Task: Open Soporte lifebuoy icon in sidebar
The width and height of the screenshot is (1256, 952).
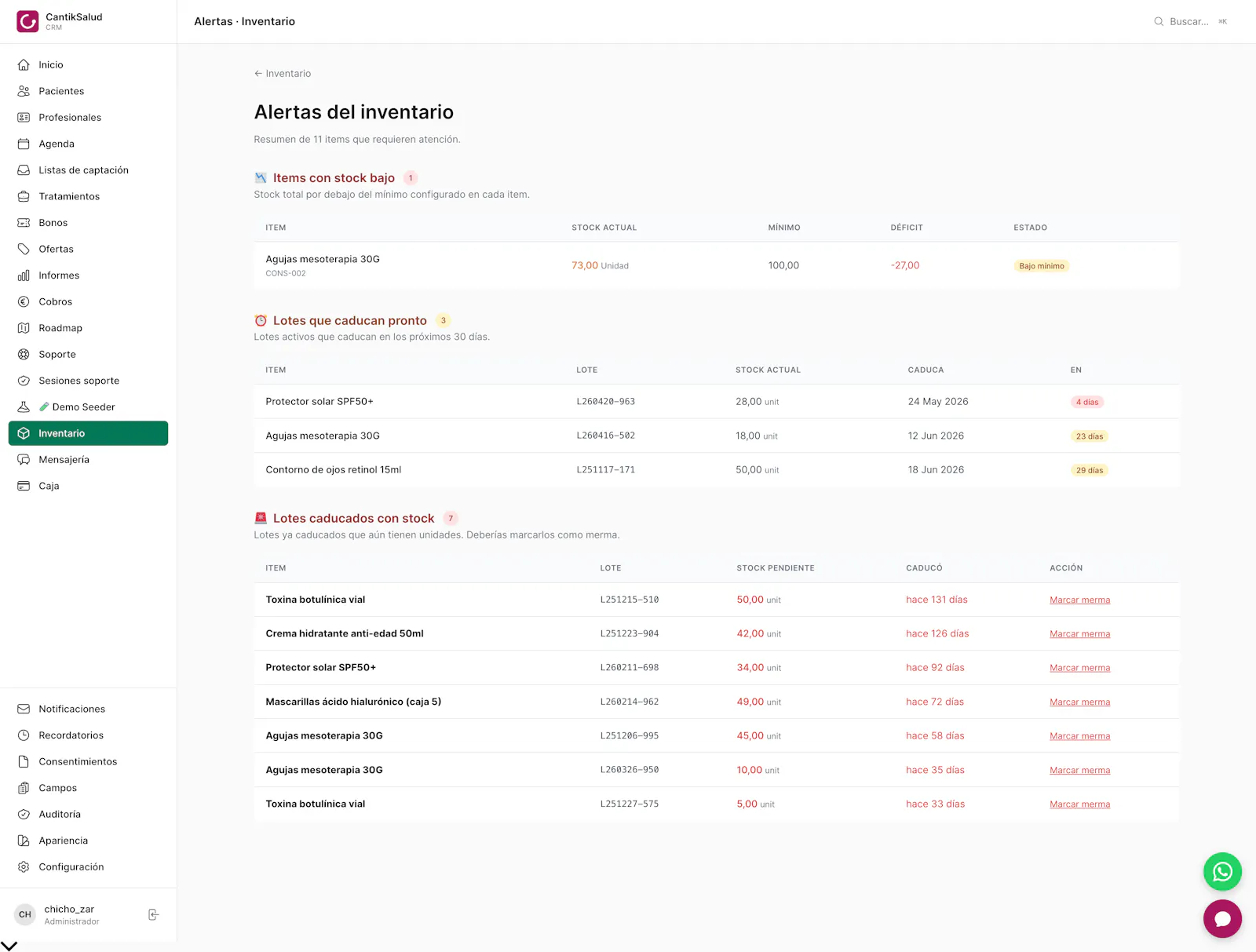Action: [x=24, y=354]
